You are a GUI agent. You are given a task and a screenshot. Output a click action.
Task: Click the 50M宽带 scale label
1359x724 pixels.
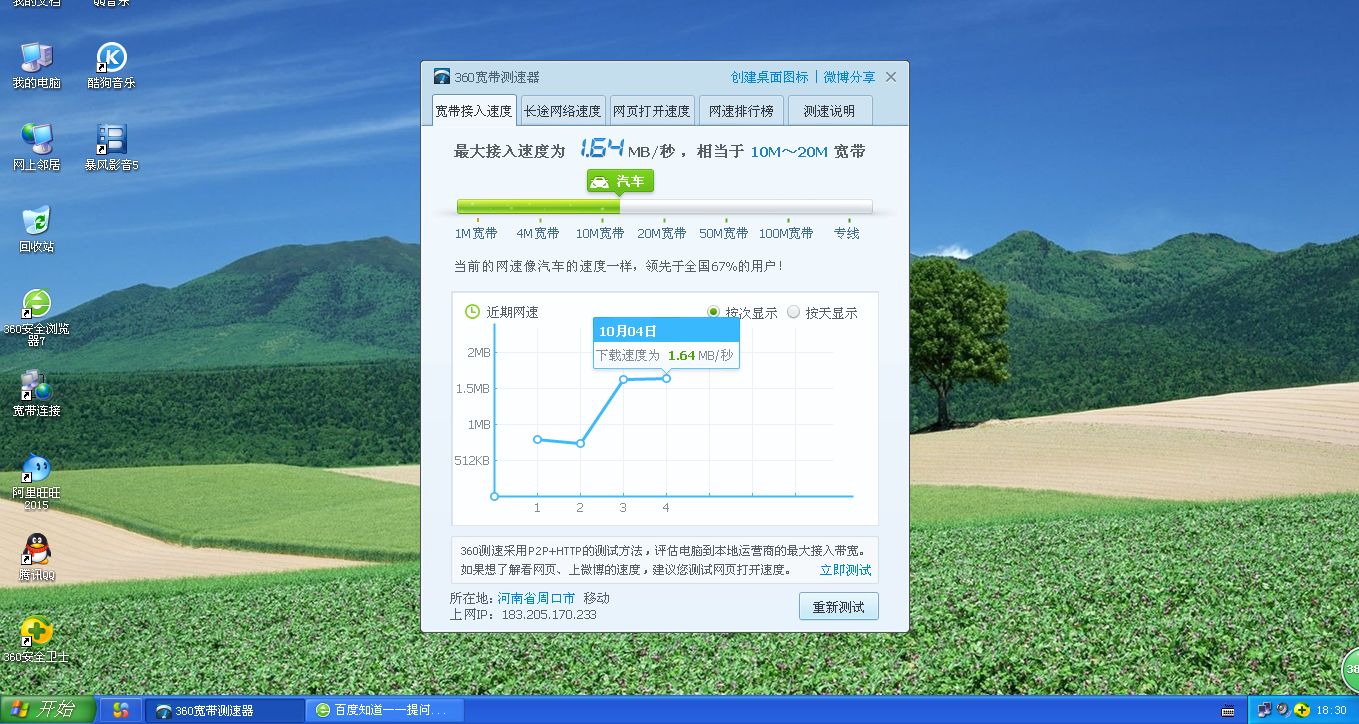click(x=723, y=233)
